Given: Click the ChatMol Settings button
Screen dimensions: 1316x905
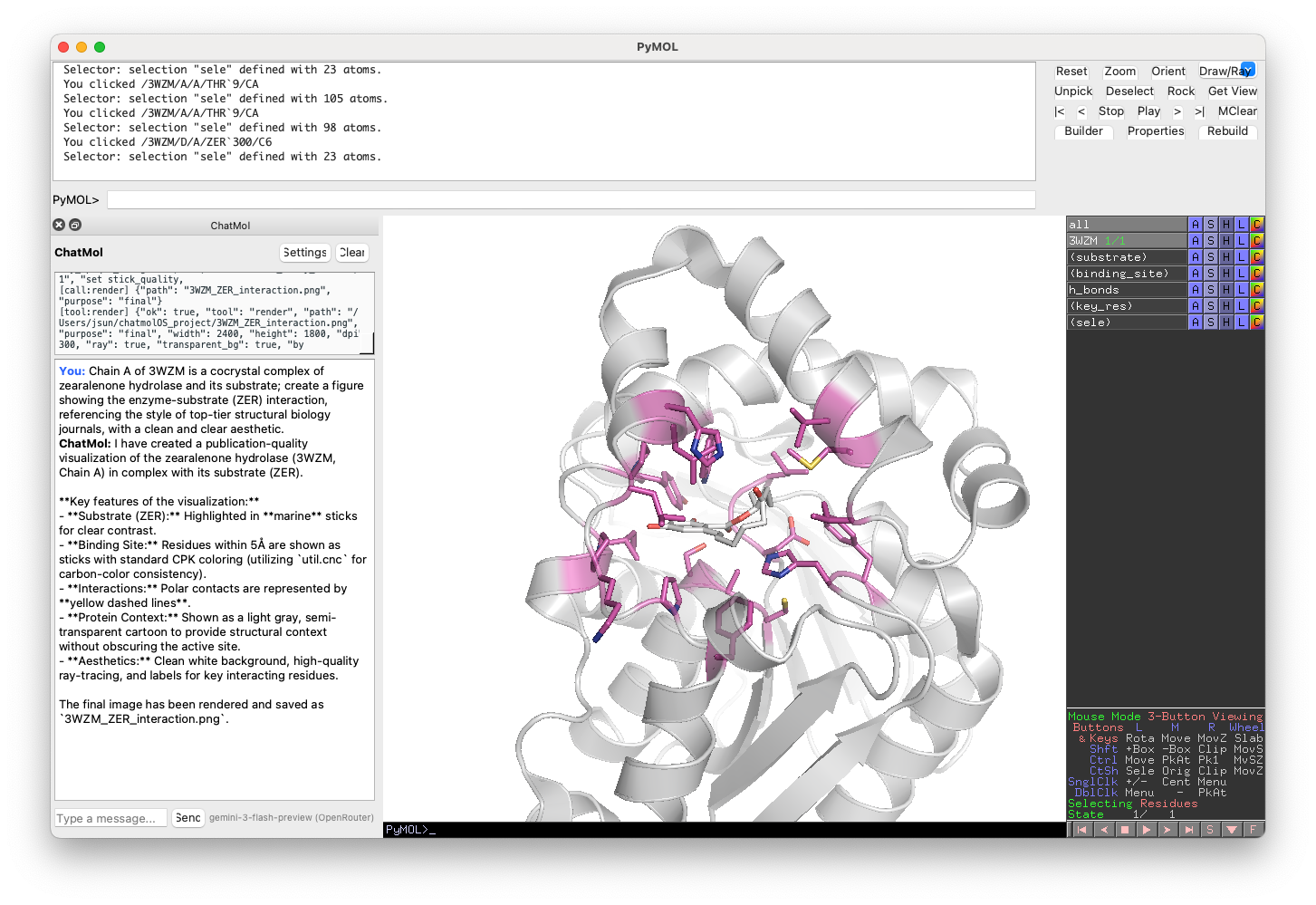Looking at the screenshot, I should [x=304, y=253].
